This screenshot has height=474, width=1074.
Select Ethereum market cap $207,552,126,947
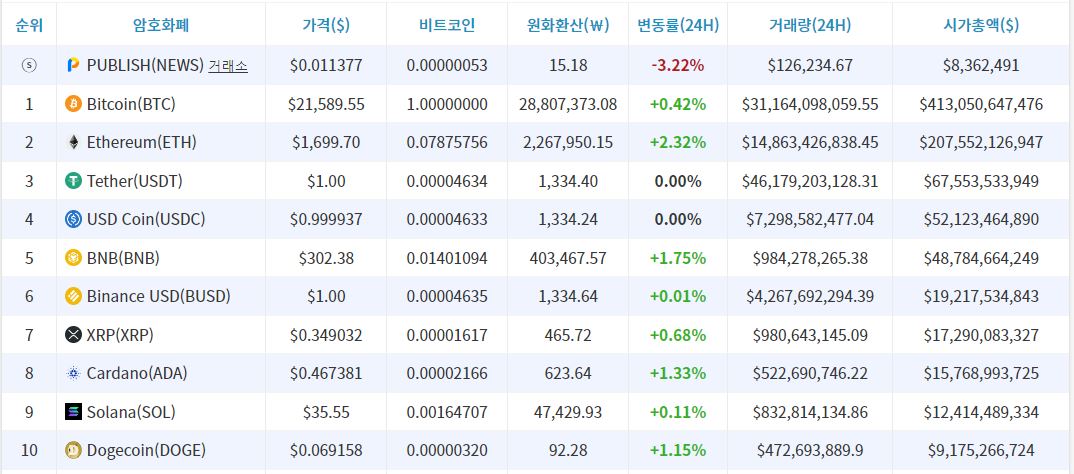tap(982, 142)
